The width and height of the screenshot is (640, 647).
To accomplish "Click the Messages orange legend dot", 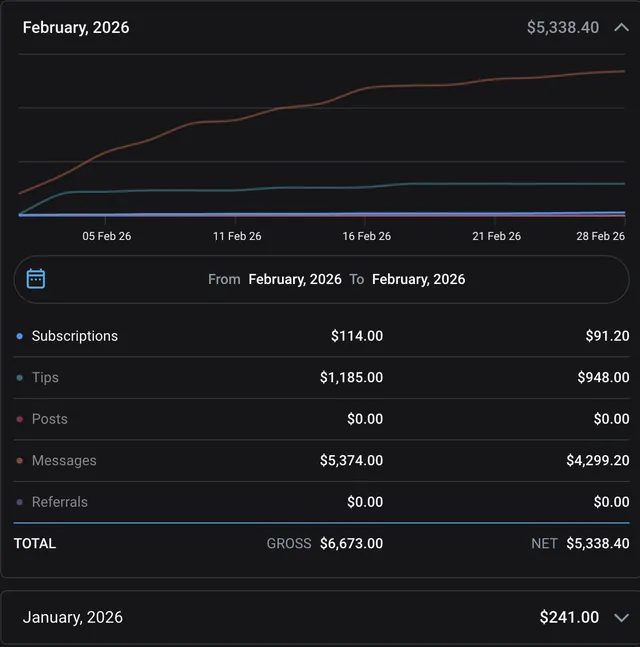I will coord(19,460).
